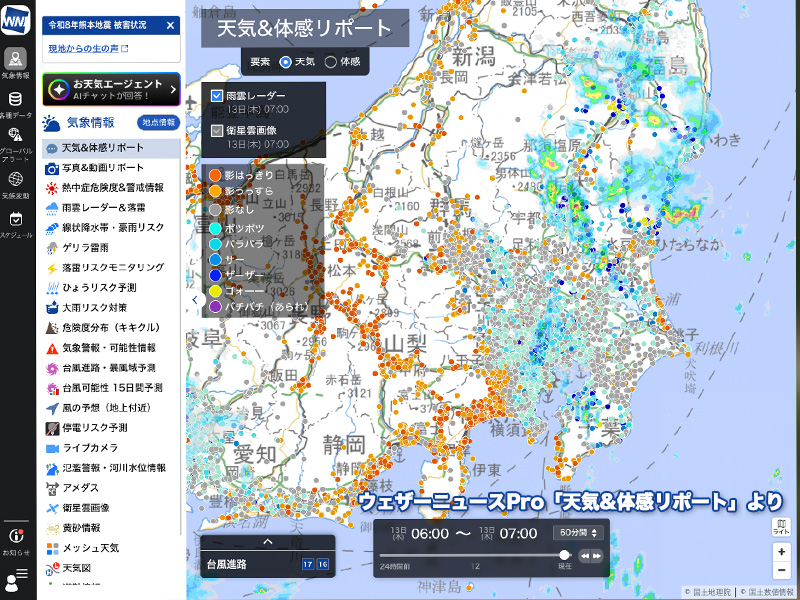Select typhoon number 17 button
The image size is (800, 600).
308,564
